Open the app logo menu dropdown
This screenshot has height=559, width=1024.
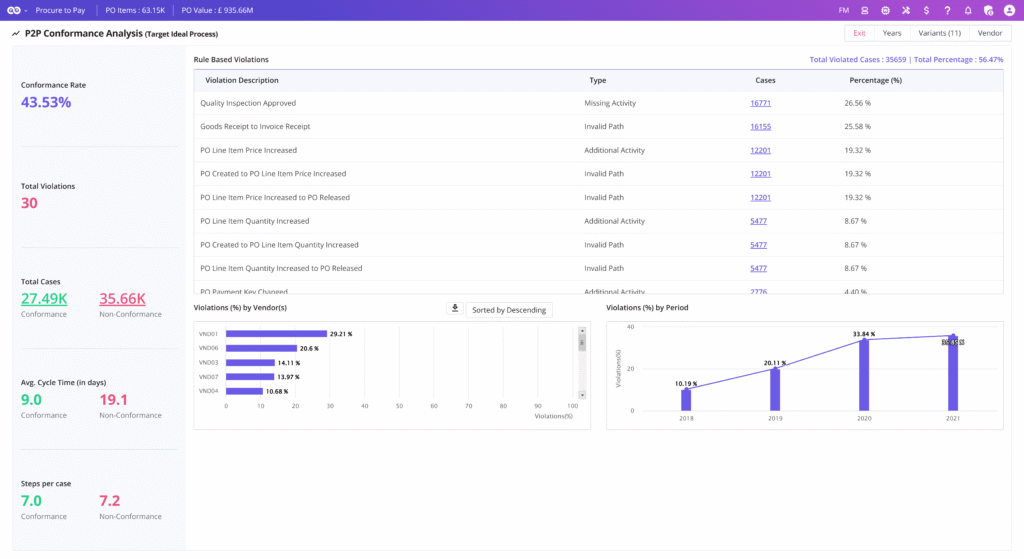17,10
